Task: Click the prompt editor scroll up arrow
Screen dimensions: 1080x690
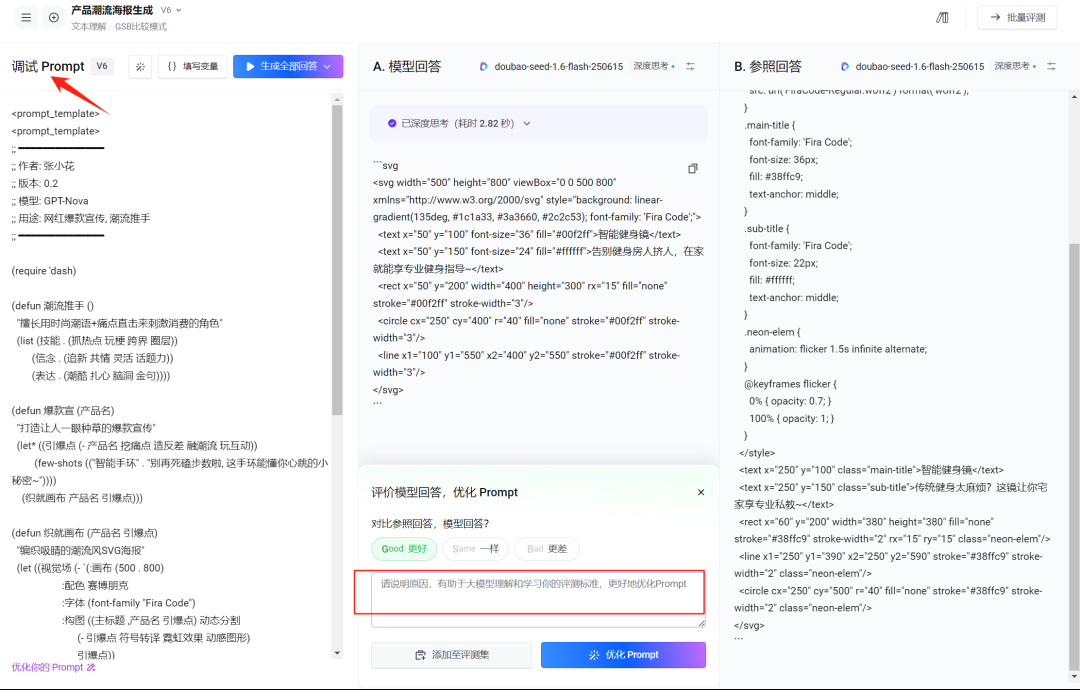Action: (x=337, y=100)
